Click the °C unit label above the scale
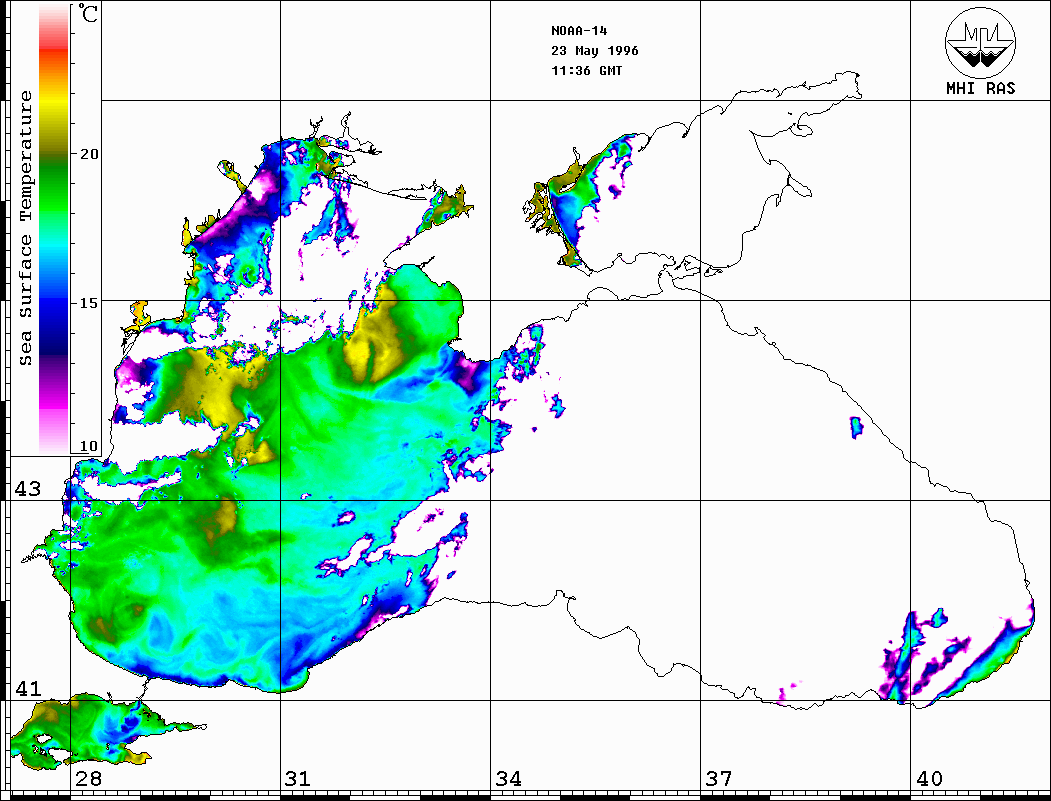 pyautogui.click(x=88, y=13)
